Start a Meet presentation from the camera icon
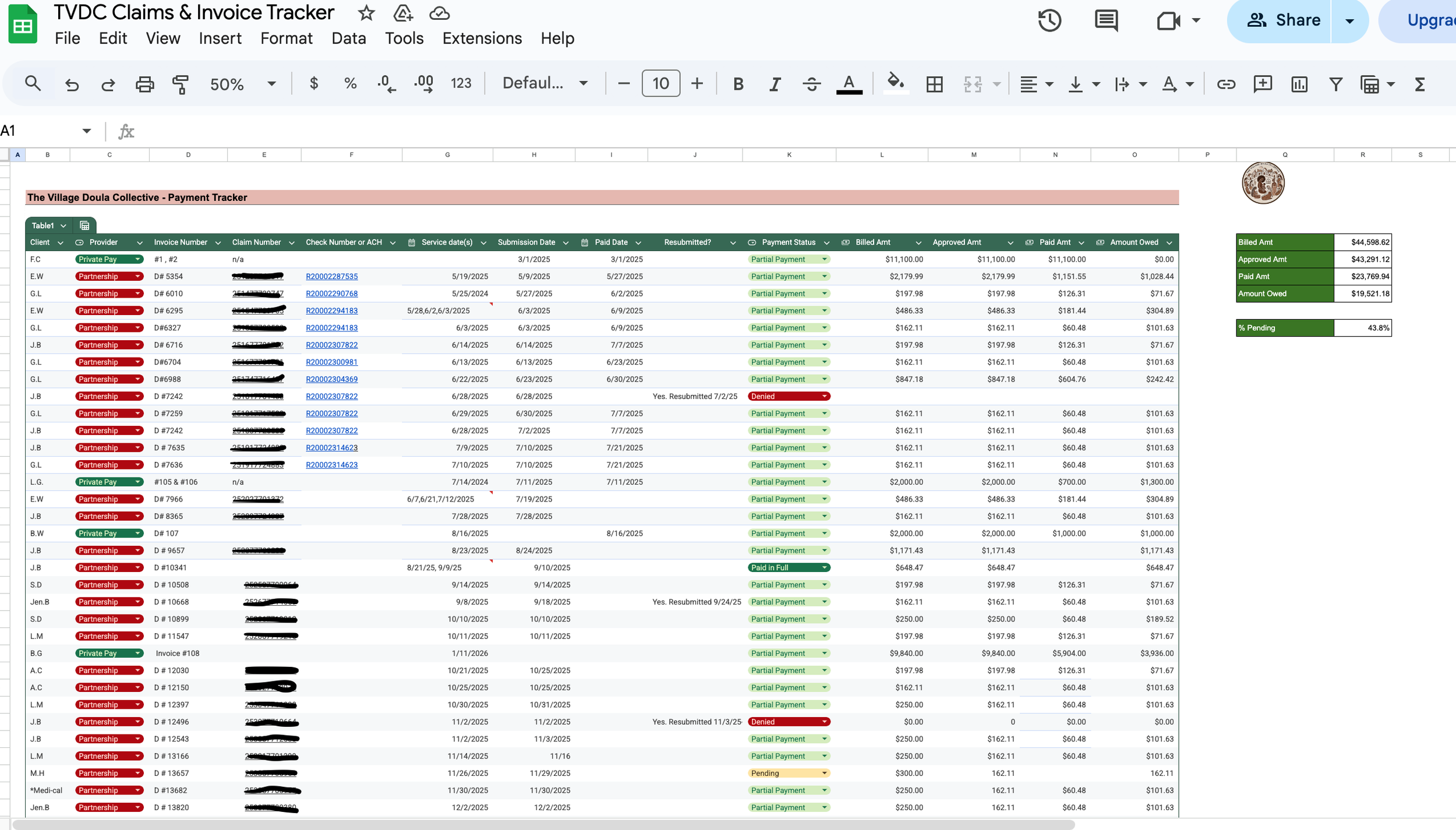1456x830 pixels. 1169,20
